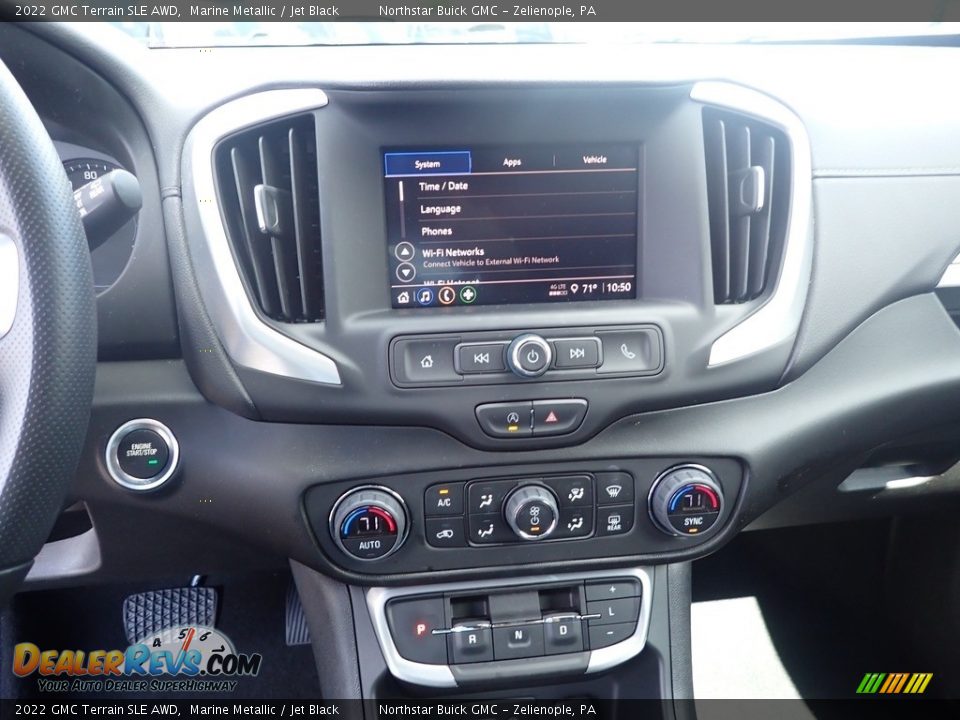Toggle the front windshield defrost button
Screen dimensions: 960x720
point(613,489)
